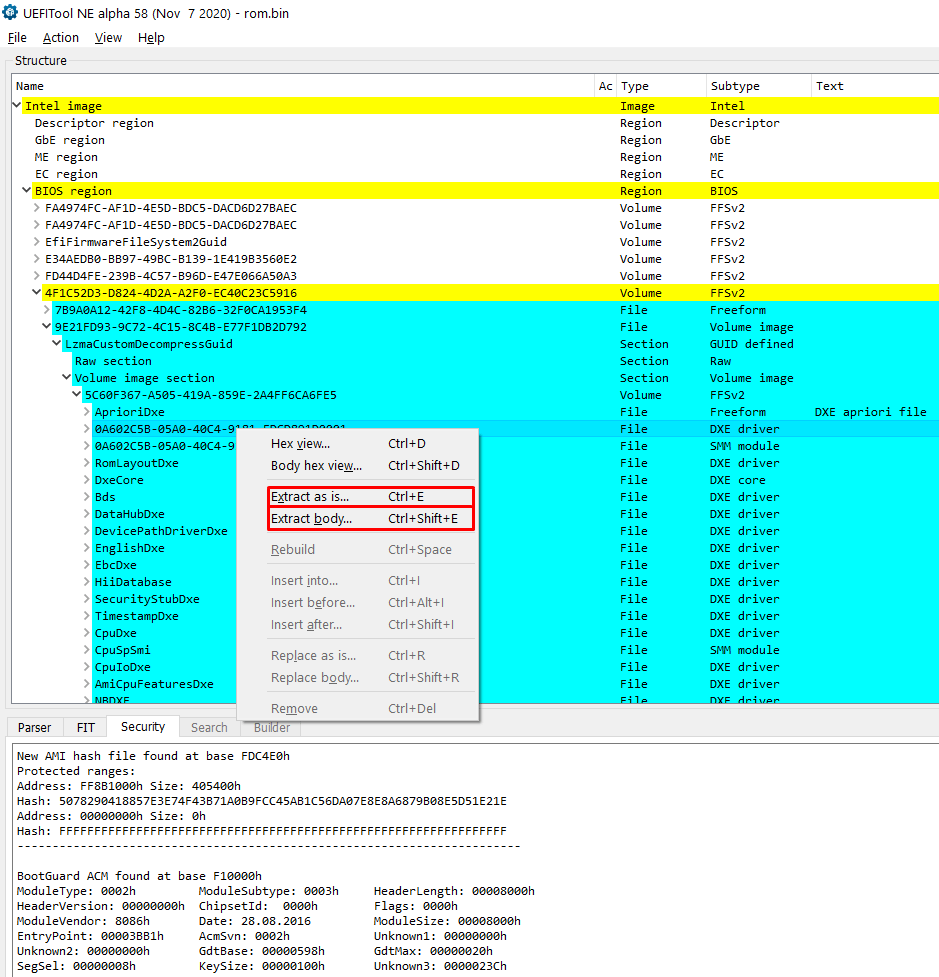939x977 pixels.
Task: Select the ME region row
Action: (x=475, y=157)
